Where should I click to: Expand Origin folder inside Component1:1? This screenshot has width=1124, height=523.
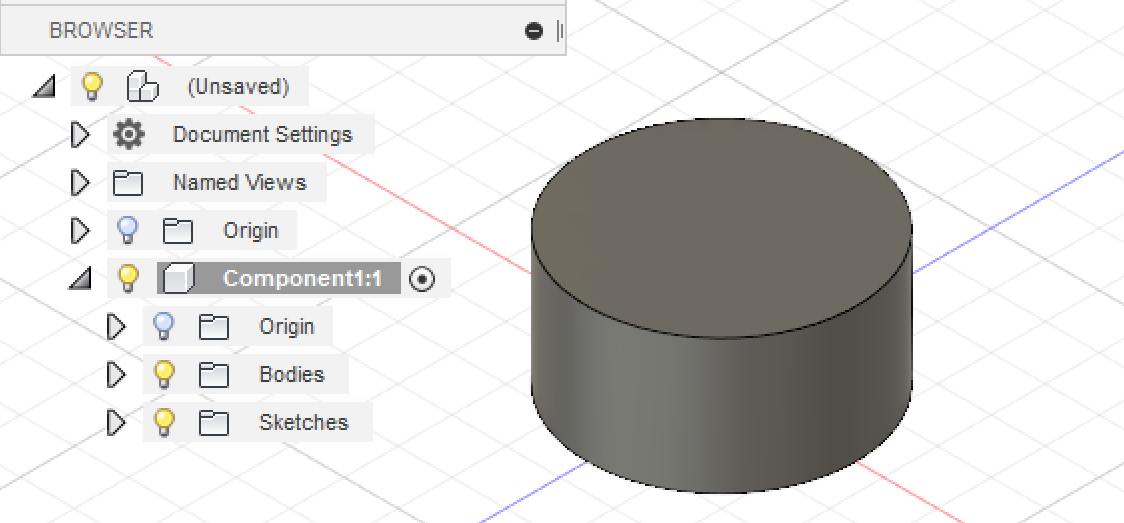pyautogui.click(x=115, y=327)
